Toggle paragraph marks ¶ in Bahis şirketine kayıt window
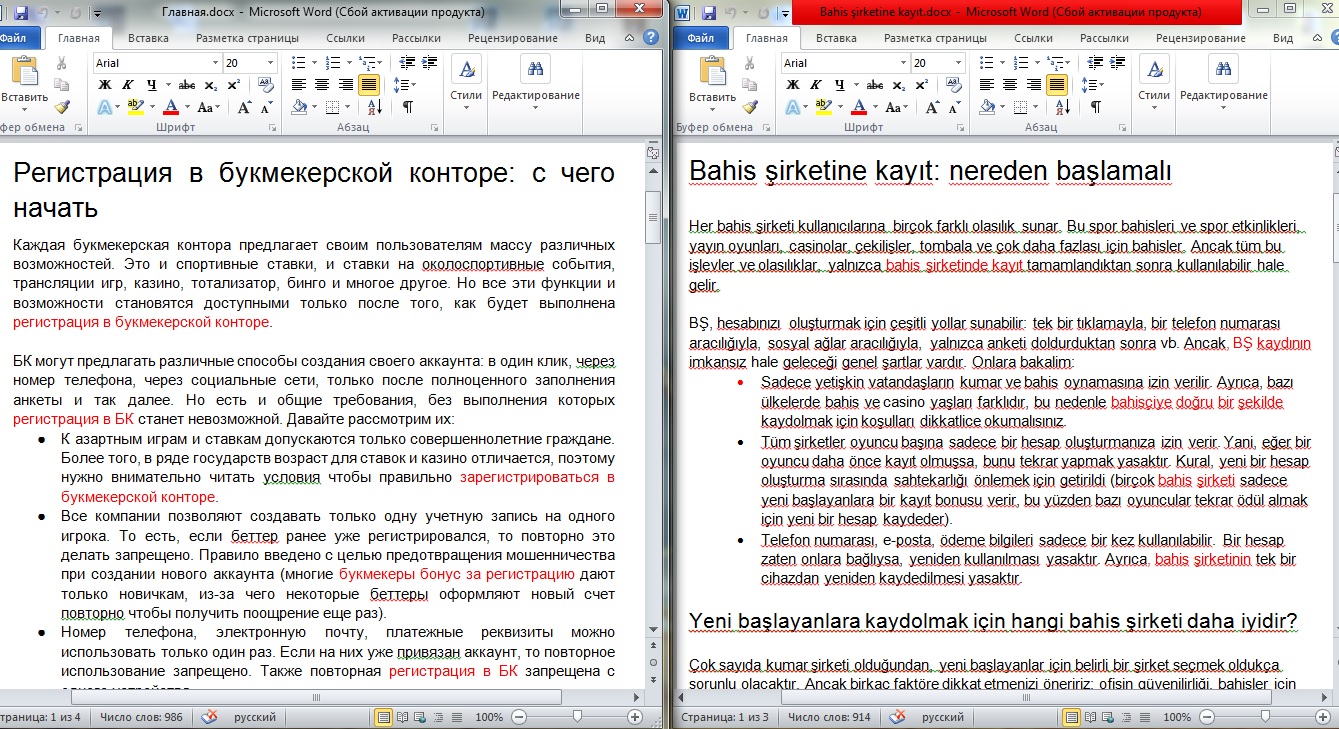Image resolution: width=1339 pixels, height=729 pixels. point(1096,107)
